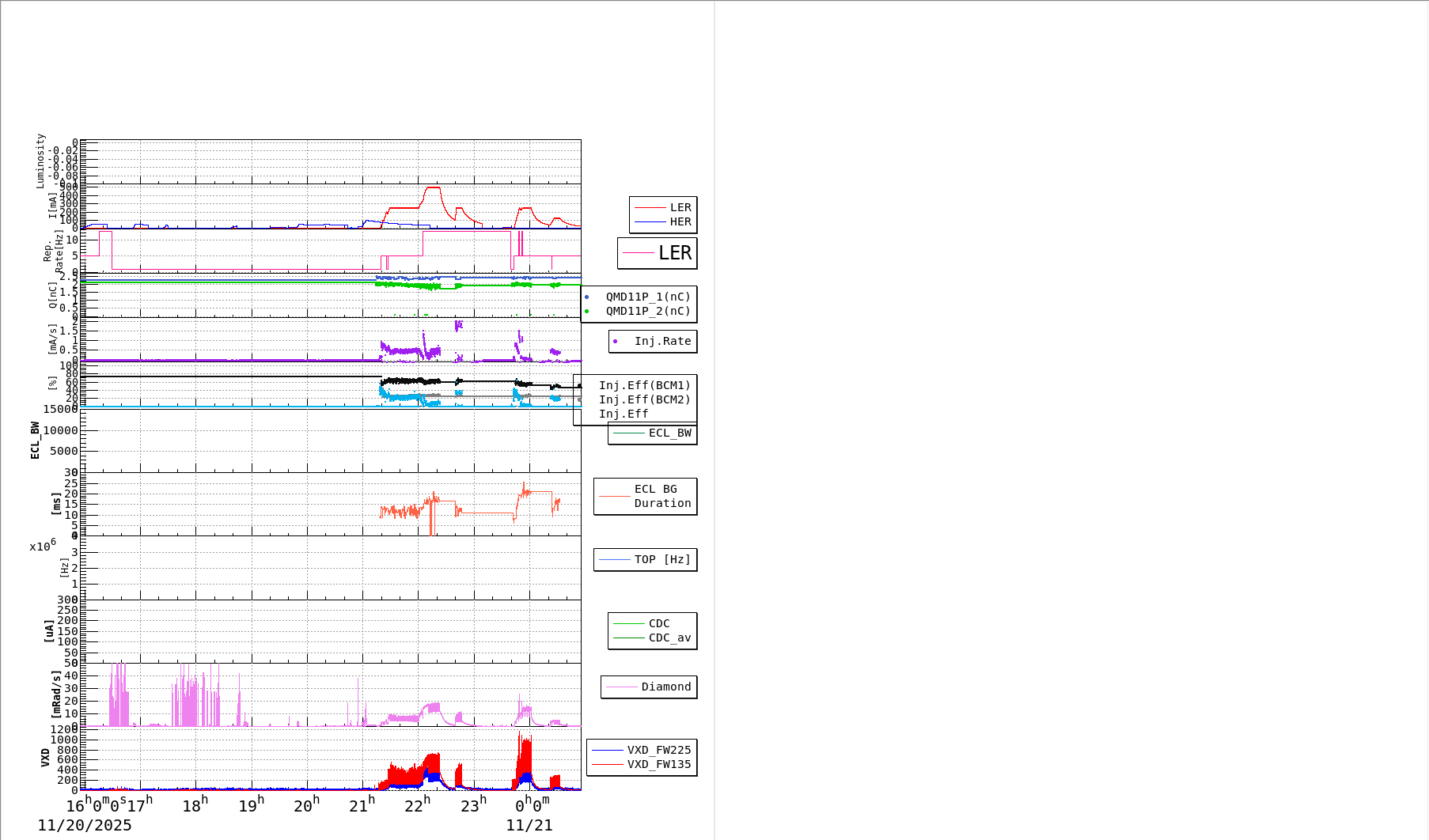Click the QMD11P_1(nC) legend entry

click(648, 297)
